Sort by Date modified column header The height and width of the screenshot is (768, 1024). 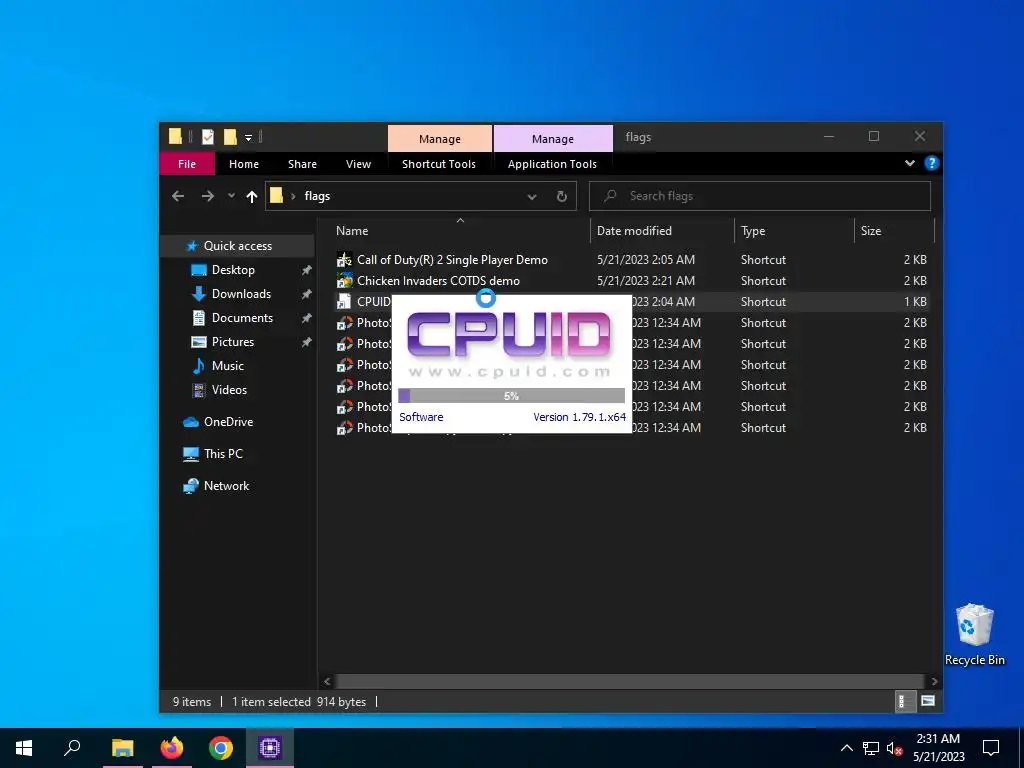tap(663, 231)
